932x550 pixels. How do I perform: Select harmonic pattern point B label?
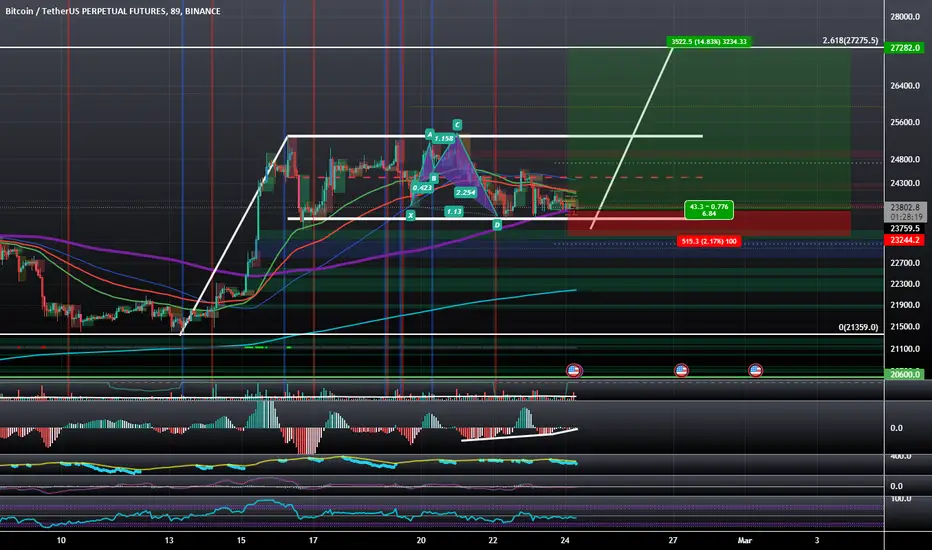point(434,178)
